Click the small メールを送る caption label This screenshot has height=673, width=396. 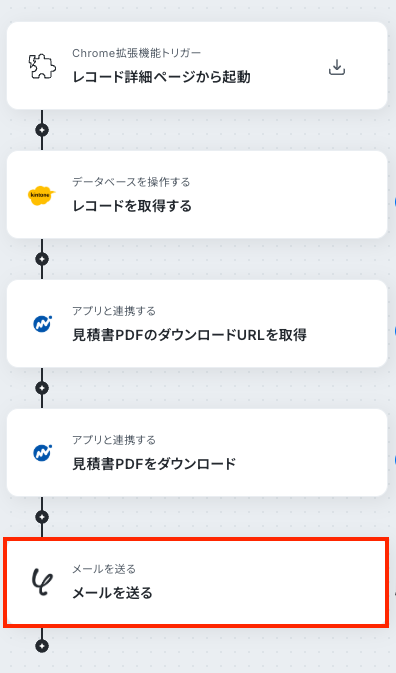pos(104,569)
